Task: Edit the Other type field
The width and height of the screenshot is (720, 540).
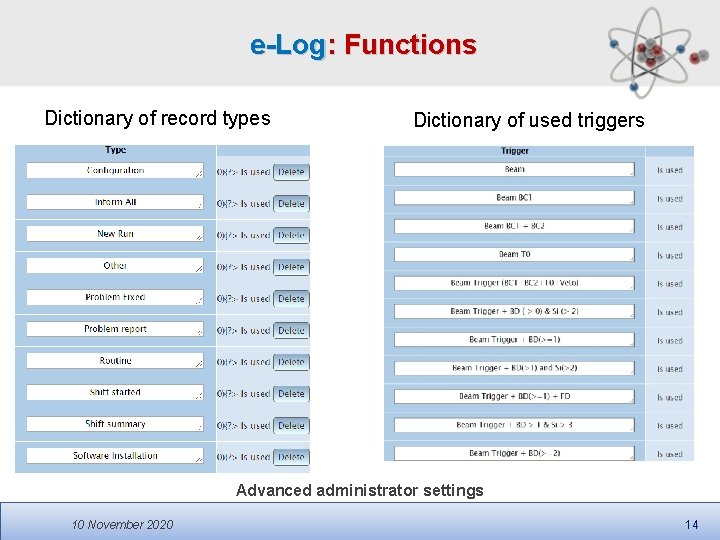Action: [115, 265]
